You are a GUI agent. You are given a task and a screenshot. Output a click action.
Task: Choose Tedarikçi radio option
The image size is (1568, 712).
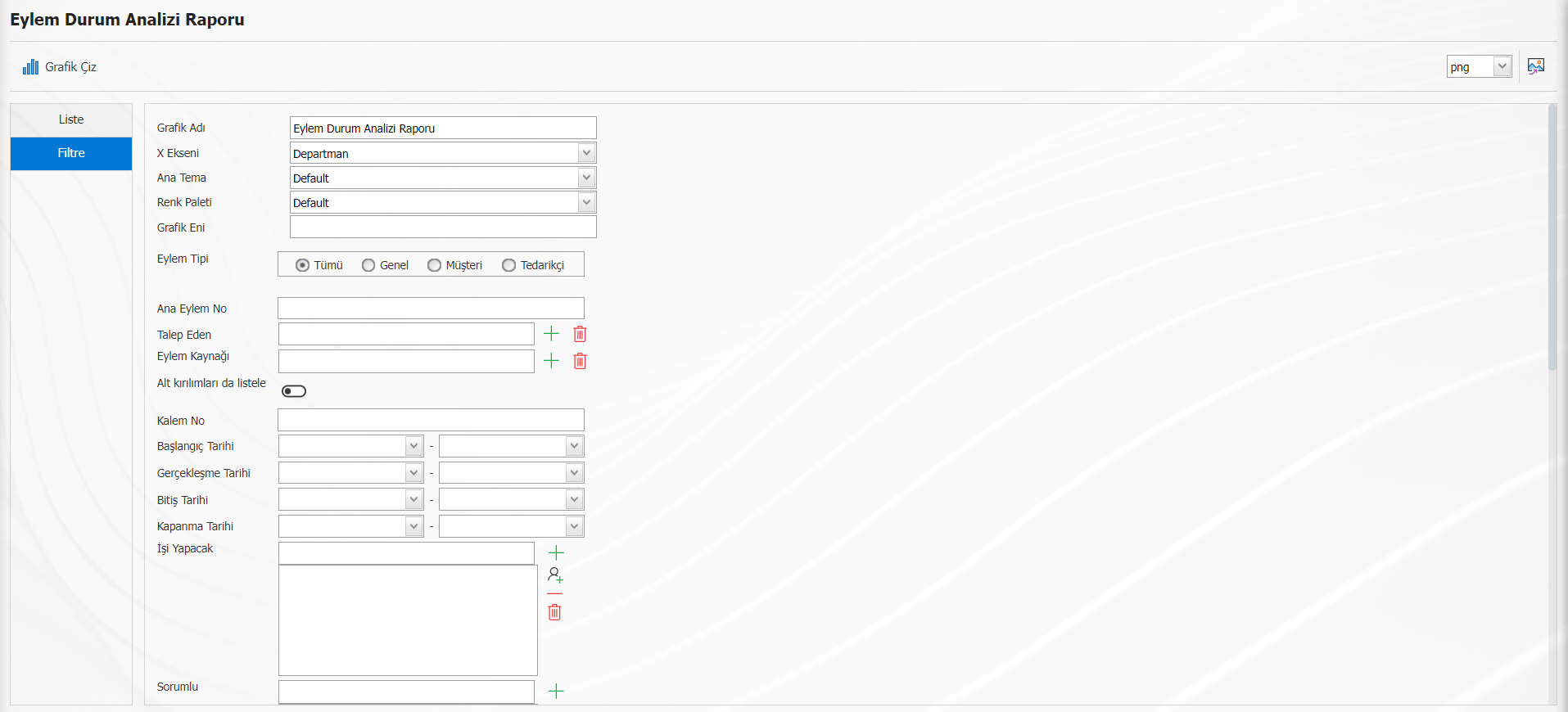(x=508, y=265)
